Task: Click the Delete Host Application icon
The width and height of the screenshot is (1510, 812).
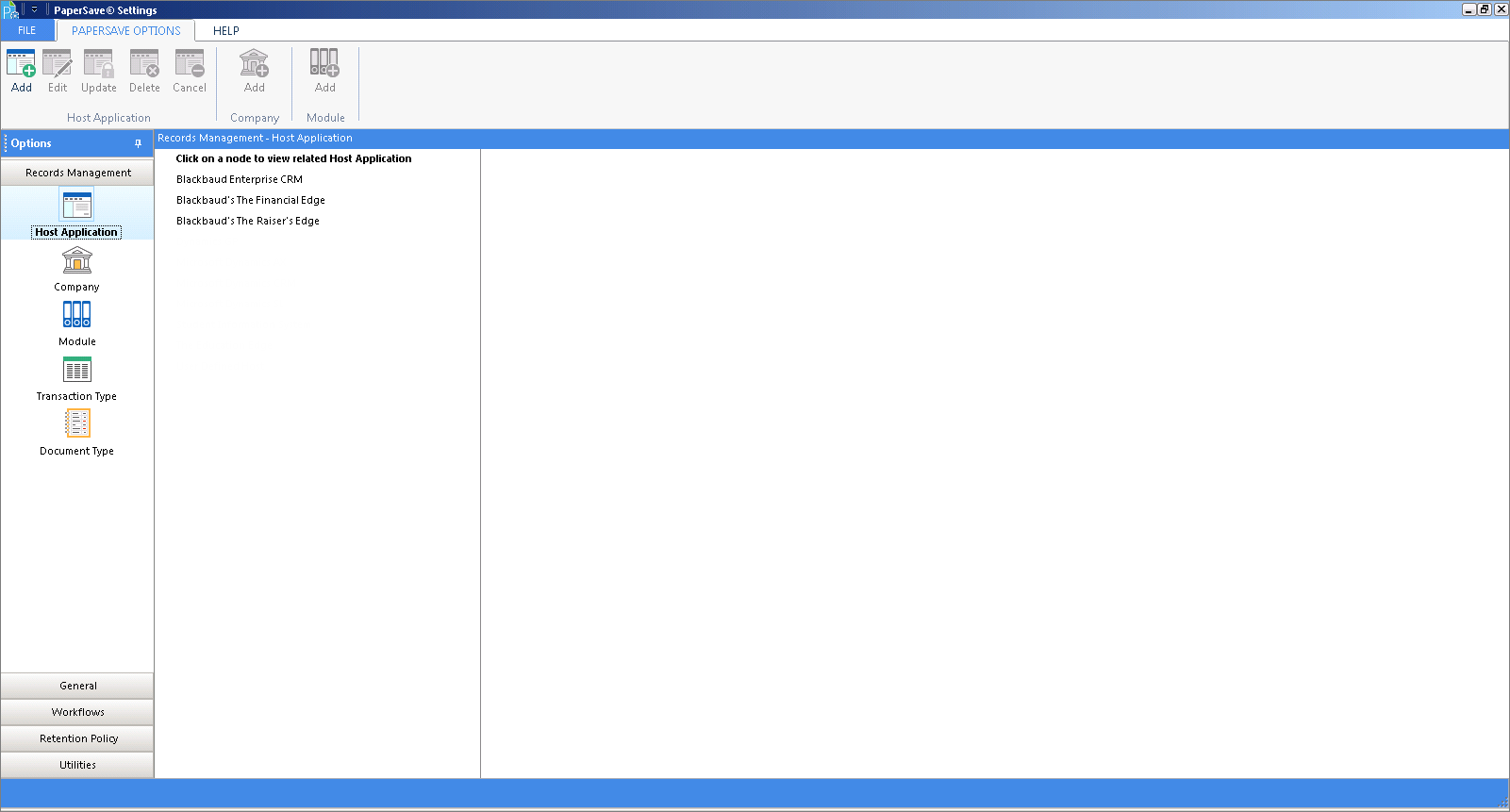Action: click(x=144, y=64)
